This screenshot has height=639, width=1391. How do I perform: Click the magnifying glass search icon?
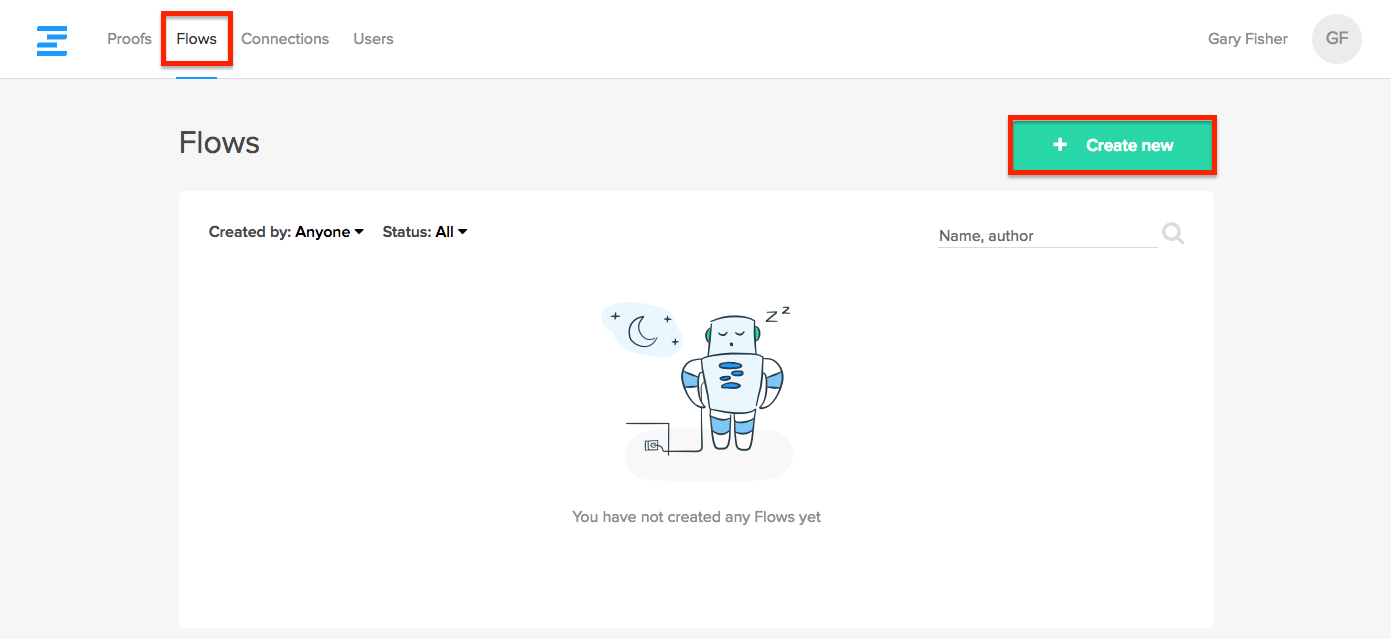coord(1173,234)
